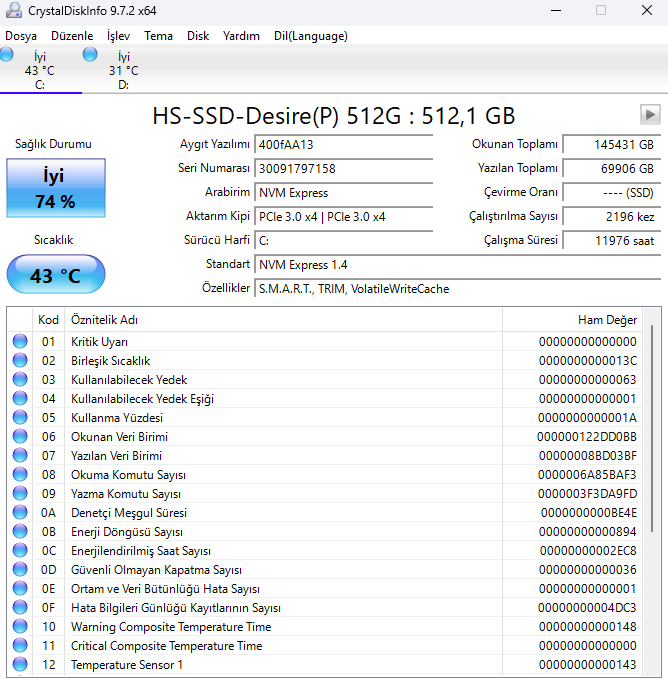Screen dimensions: 668x684
Task: Click the next disk arrow button
Action: 650,114
